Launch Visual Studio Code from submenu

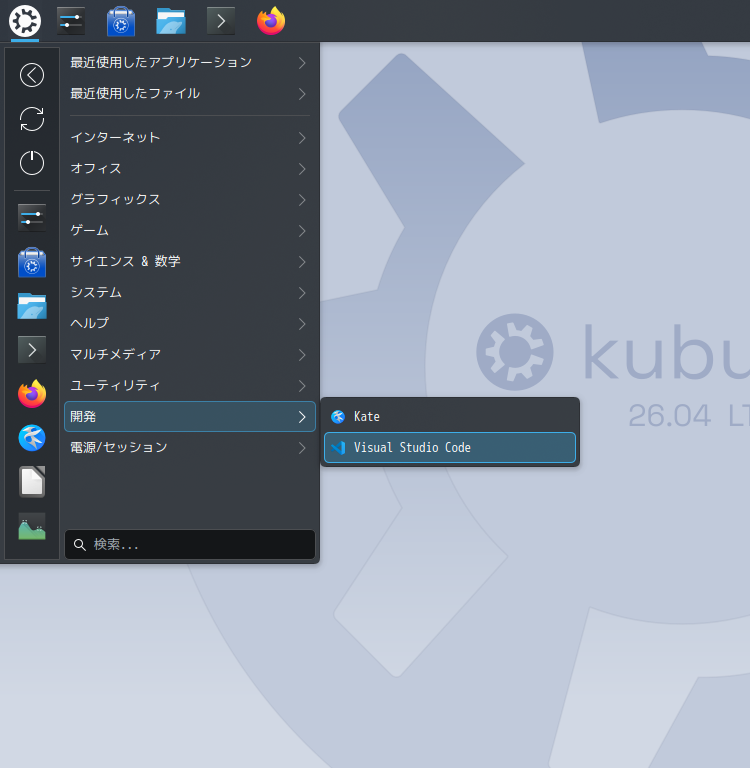(450, 448)
